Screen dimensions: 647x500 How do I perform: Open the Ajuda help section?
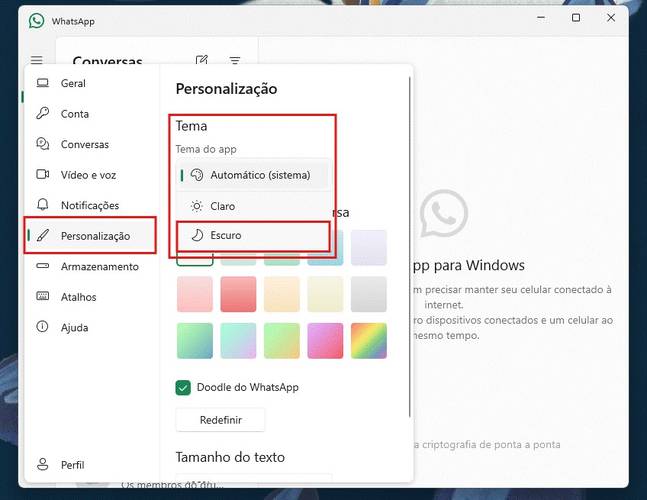(90, 328)
